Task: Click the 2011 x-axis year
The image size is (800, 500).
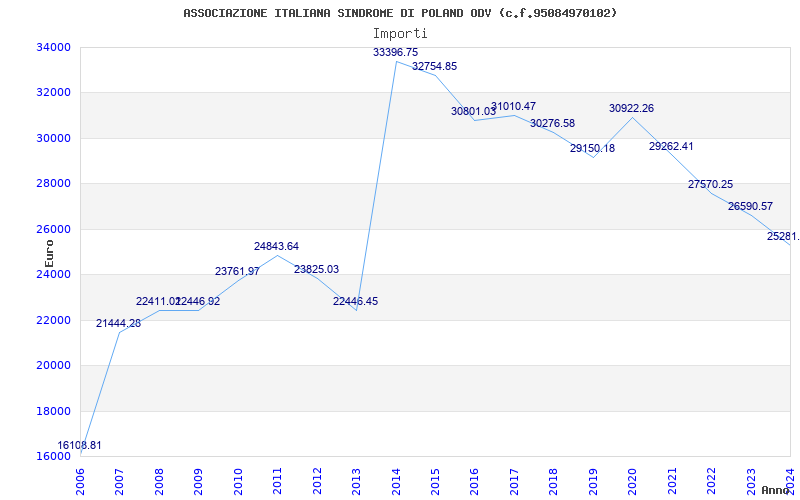Action: click(278, 482)
